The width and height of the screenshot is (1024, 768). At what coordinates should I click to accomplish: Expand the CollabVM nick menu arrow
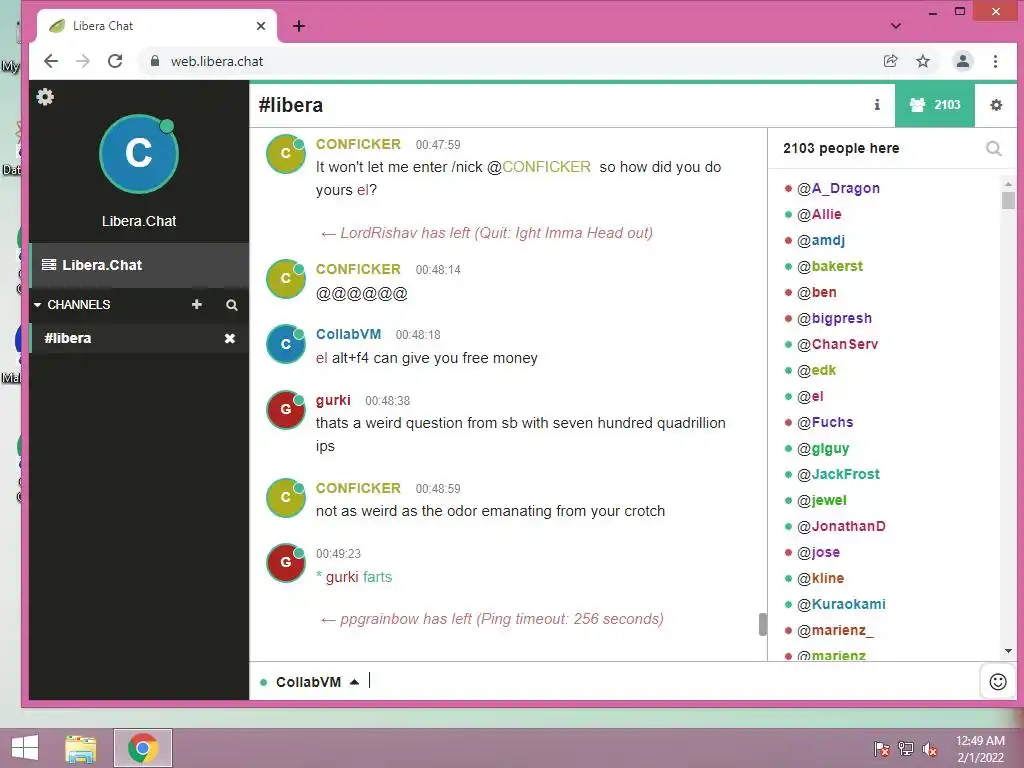355,682
